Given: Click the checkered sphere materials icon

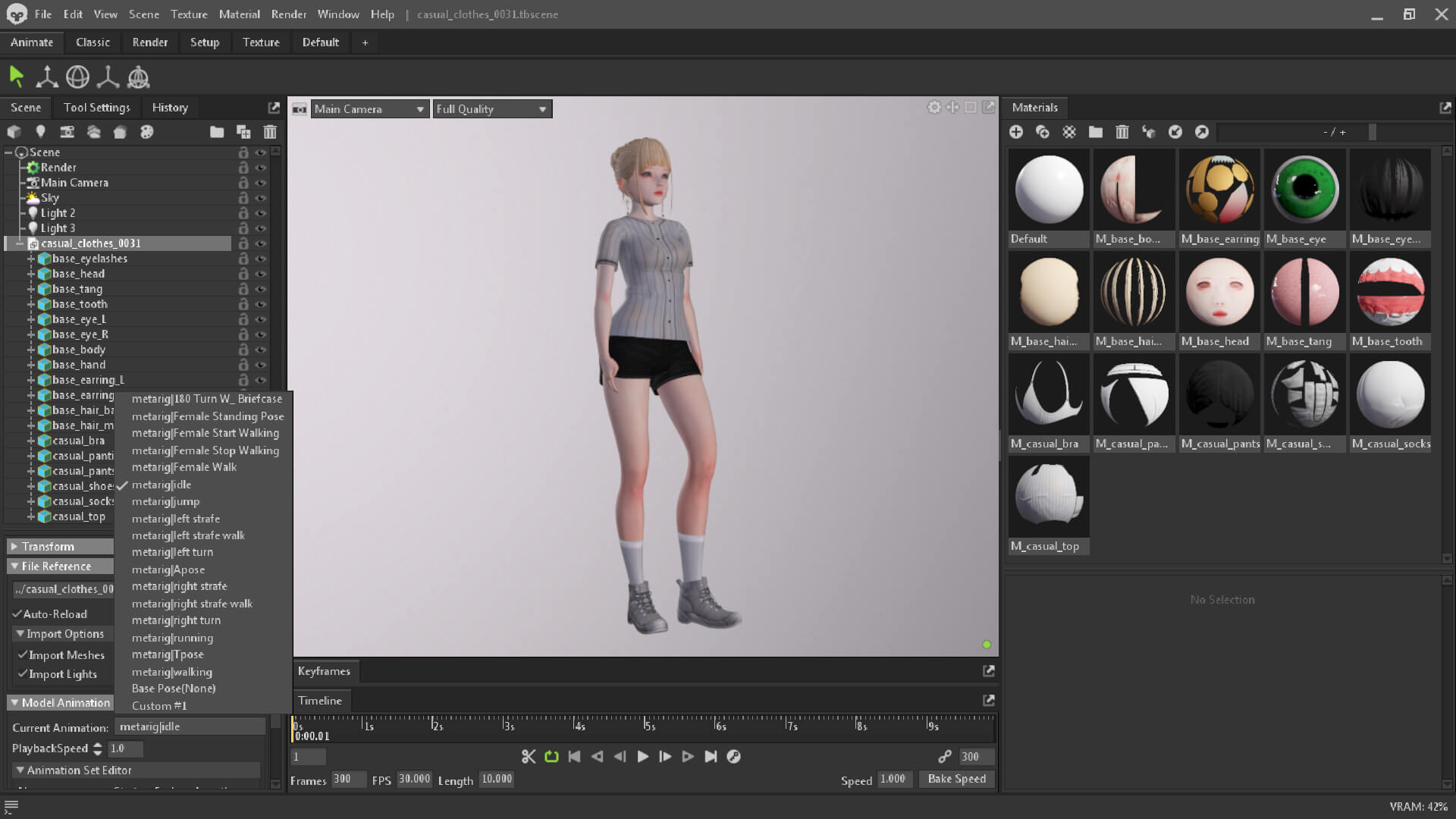Looking at the screenshot, I should pos(1069,132).
